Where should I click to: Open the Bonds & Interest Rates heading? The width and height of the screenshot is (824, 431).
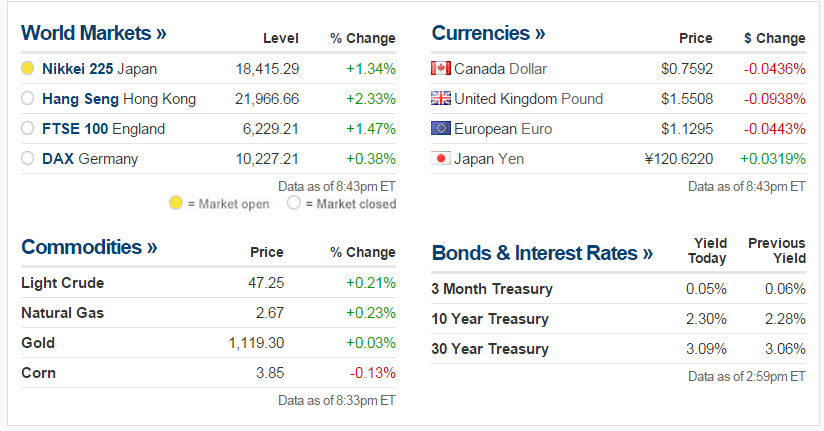(x=542, y=253)
